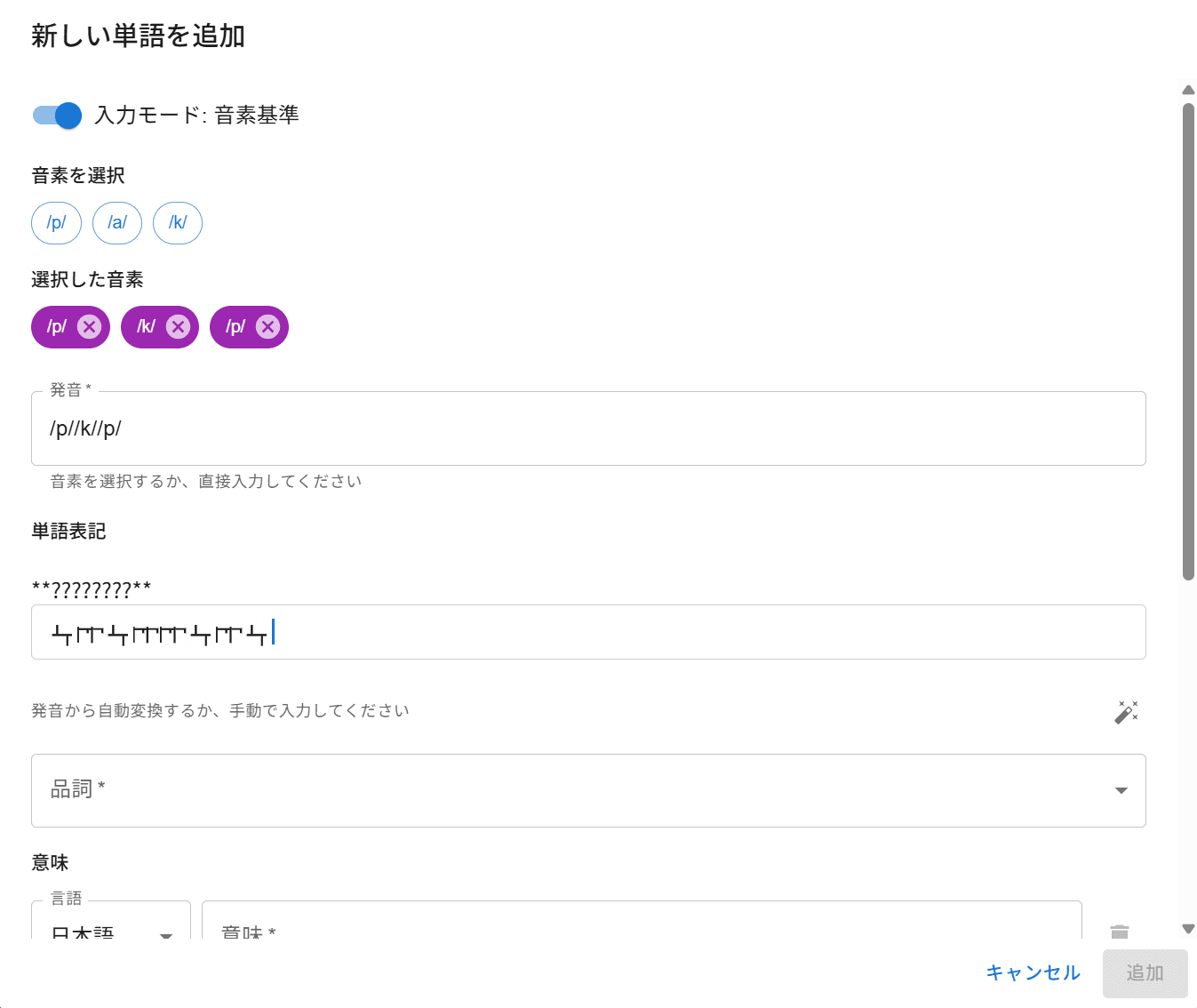Remove the last selected /p/ phoneme chip

[267, 327]
